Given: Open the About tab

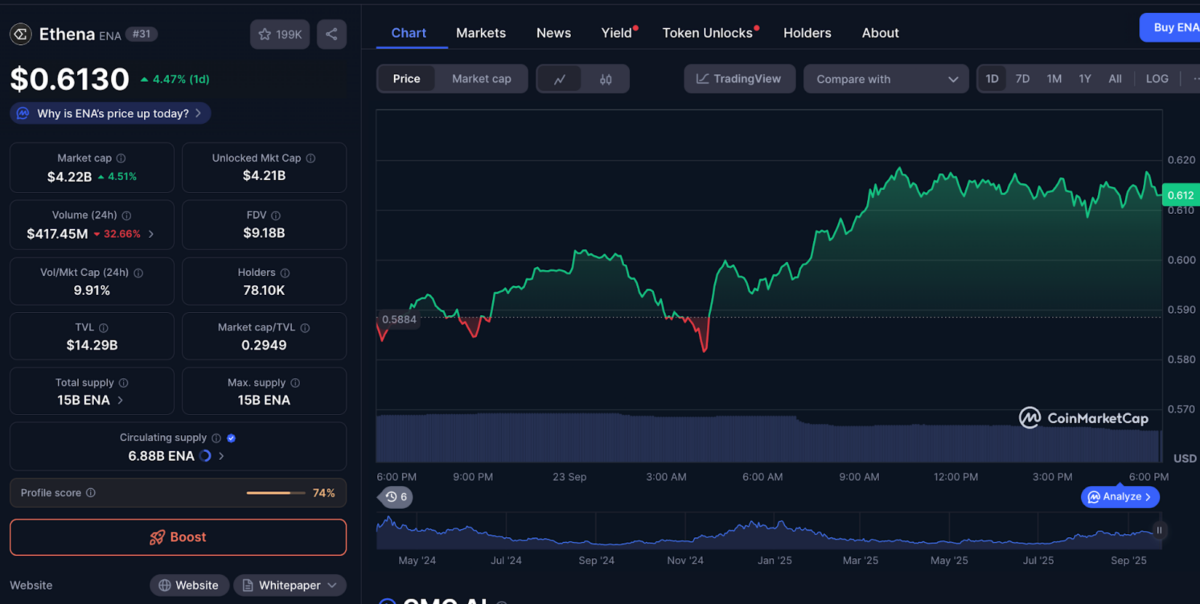Looking at the screenshot, I should [880, 33].
